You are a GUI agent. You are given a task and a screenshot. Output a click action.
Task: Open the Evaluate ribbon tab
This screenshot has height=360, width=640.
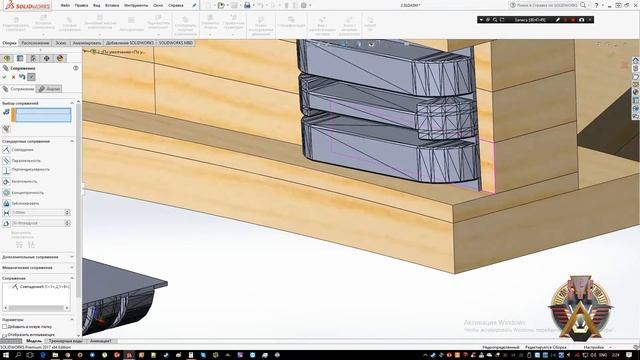click(x=87, y=43)
